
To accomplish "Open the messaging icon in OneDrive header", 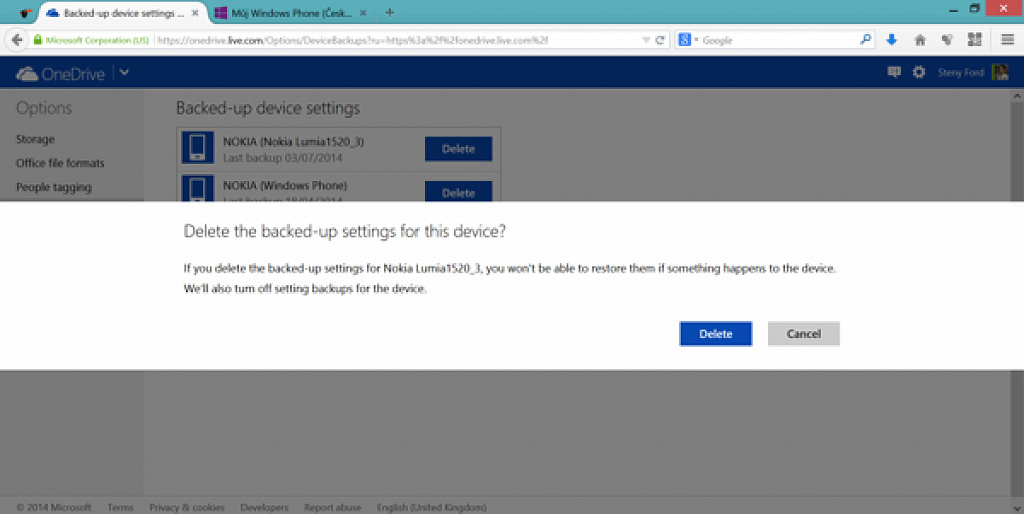I will point(894,72).
